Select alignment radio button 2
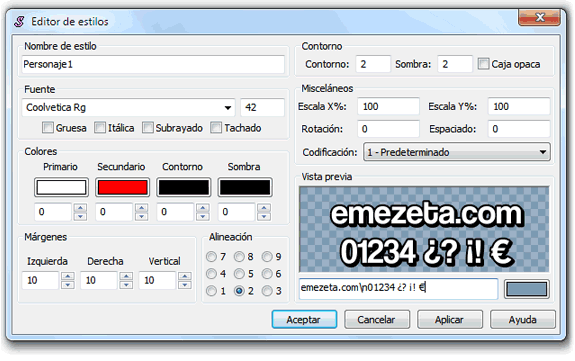Image resolution: width=575 pixels, height=361 pixels. [x=239, y=291]
